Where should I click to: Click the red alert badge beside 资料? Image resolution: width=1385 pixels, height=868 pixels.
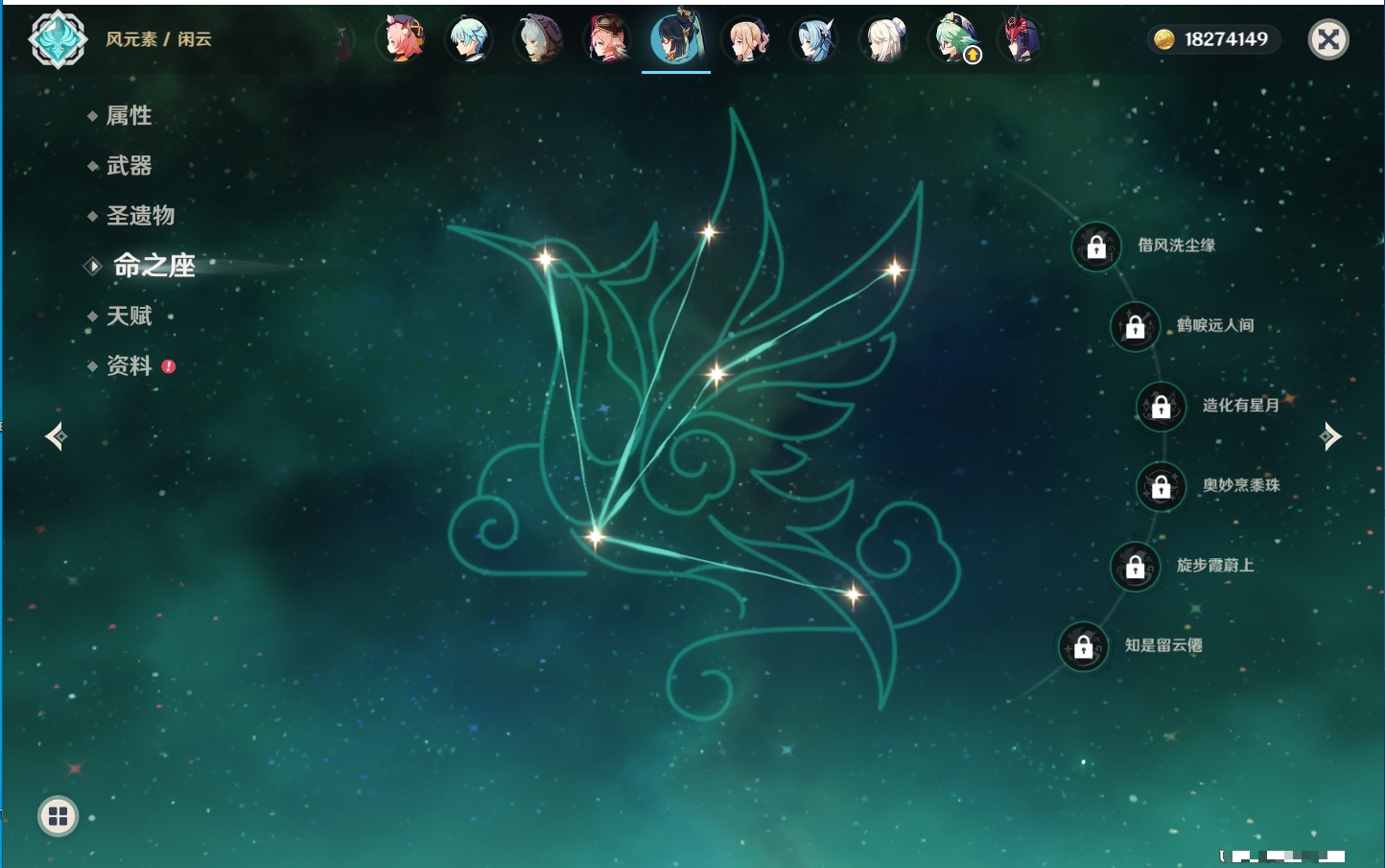[169, 366]
